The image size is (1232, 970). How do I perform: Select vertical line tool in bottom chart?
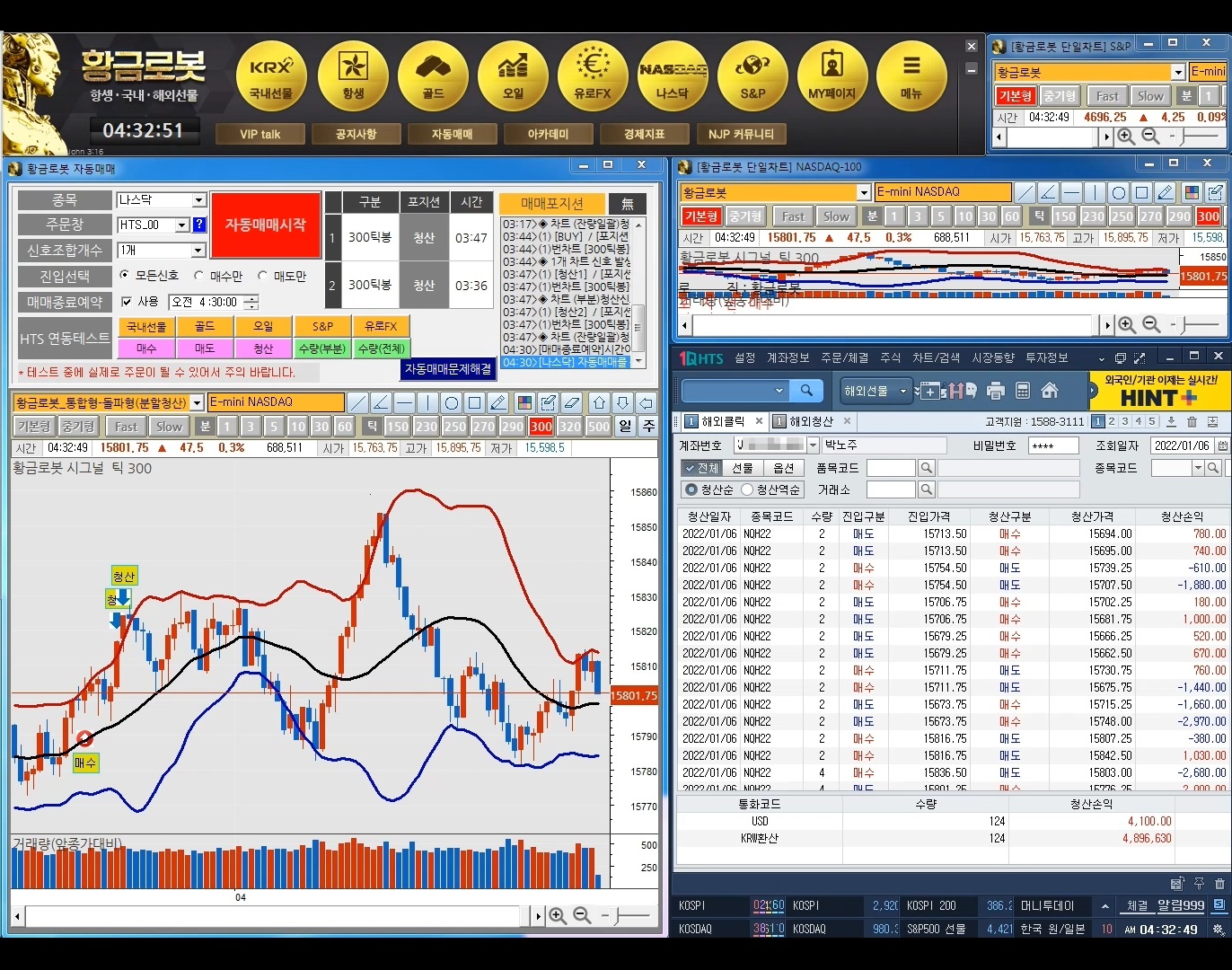pyautogui.click(x=427, y=402)
